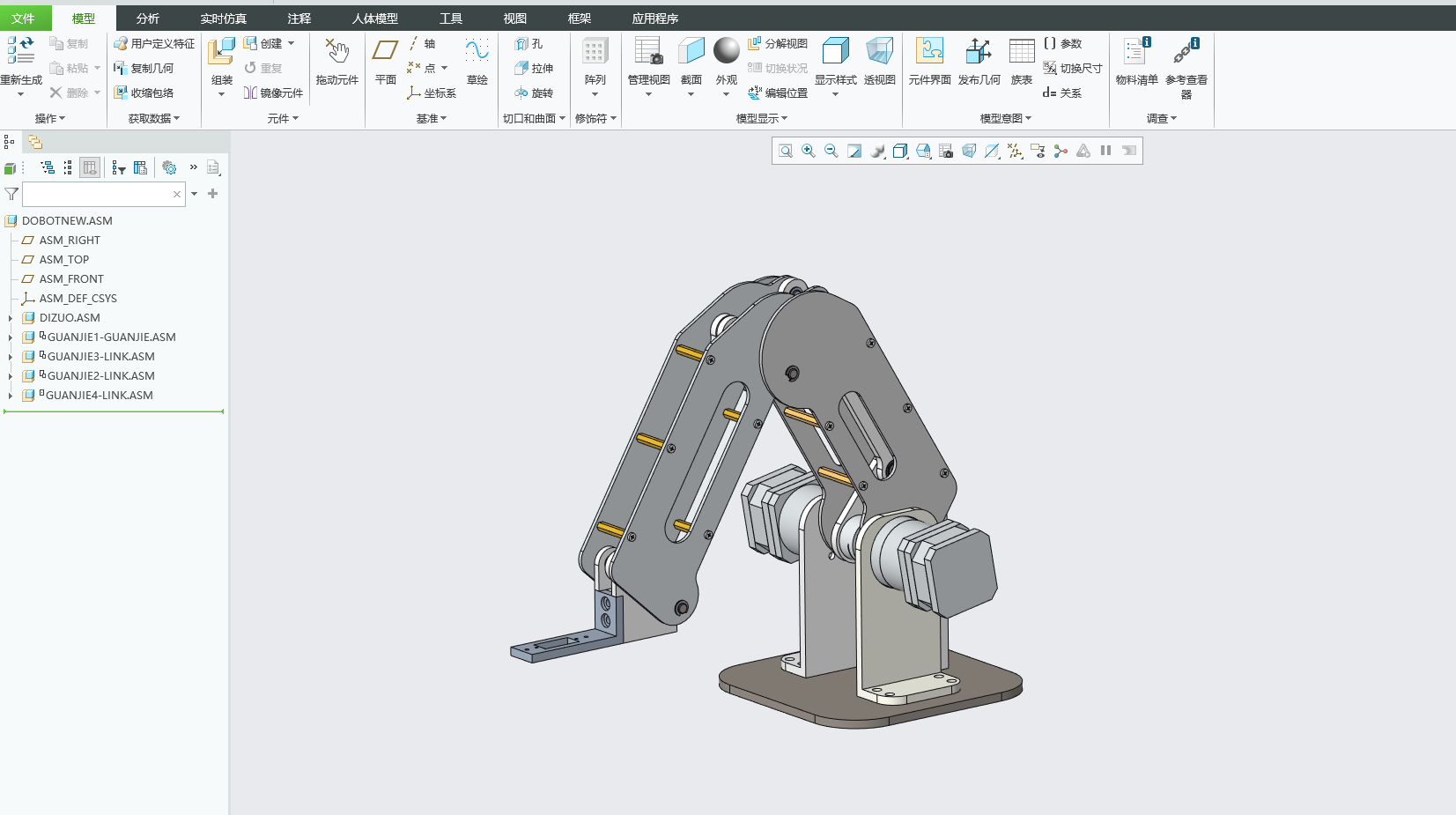Image resolution: width=1456 pixels, height=815 pixels.
Task: Open saved orientations in graphics toolbar
Action: pos(923,151)
